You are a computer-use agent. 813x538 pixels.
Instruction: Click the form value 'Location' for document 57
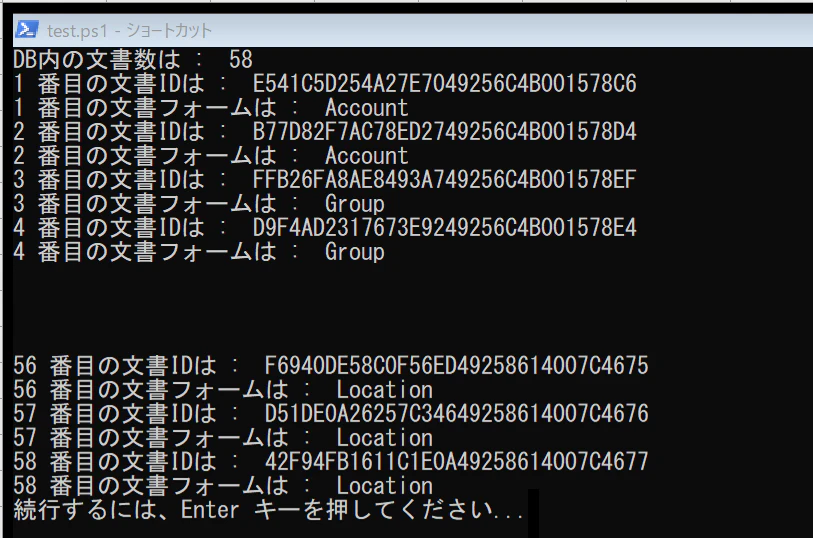(385, 438)
